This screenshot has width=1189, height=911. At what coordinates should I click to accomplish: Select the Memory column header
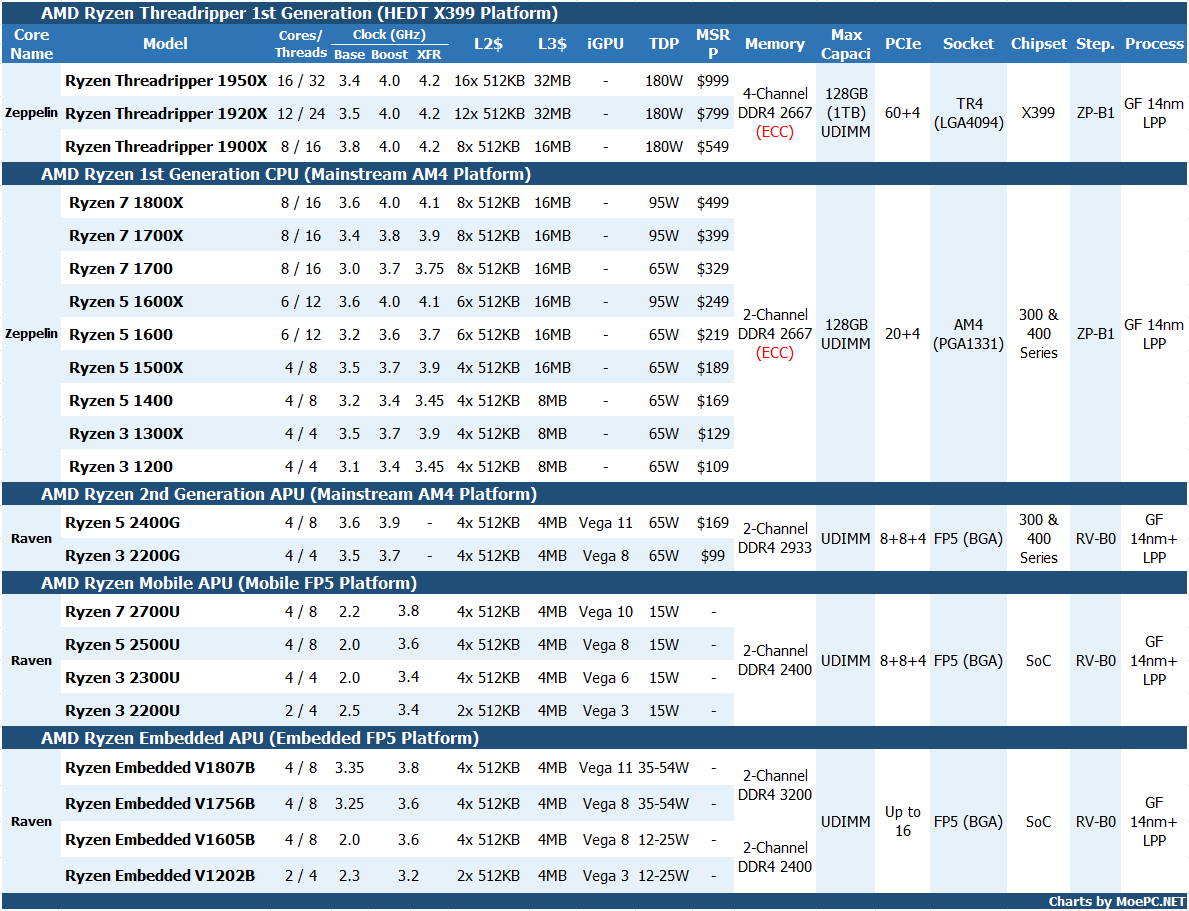click(774, 43)
